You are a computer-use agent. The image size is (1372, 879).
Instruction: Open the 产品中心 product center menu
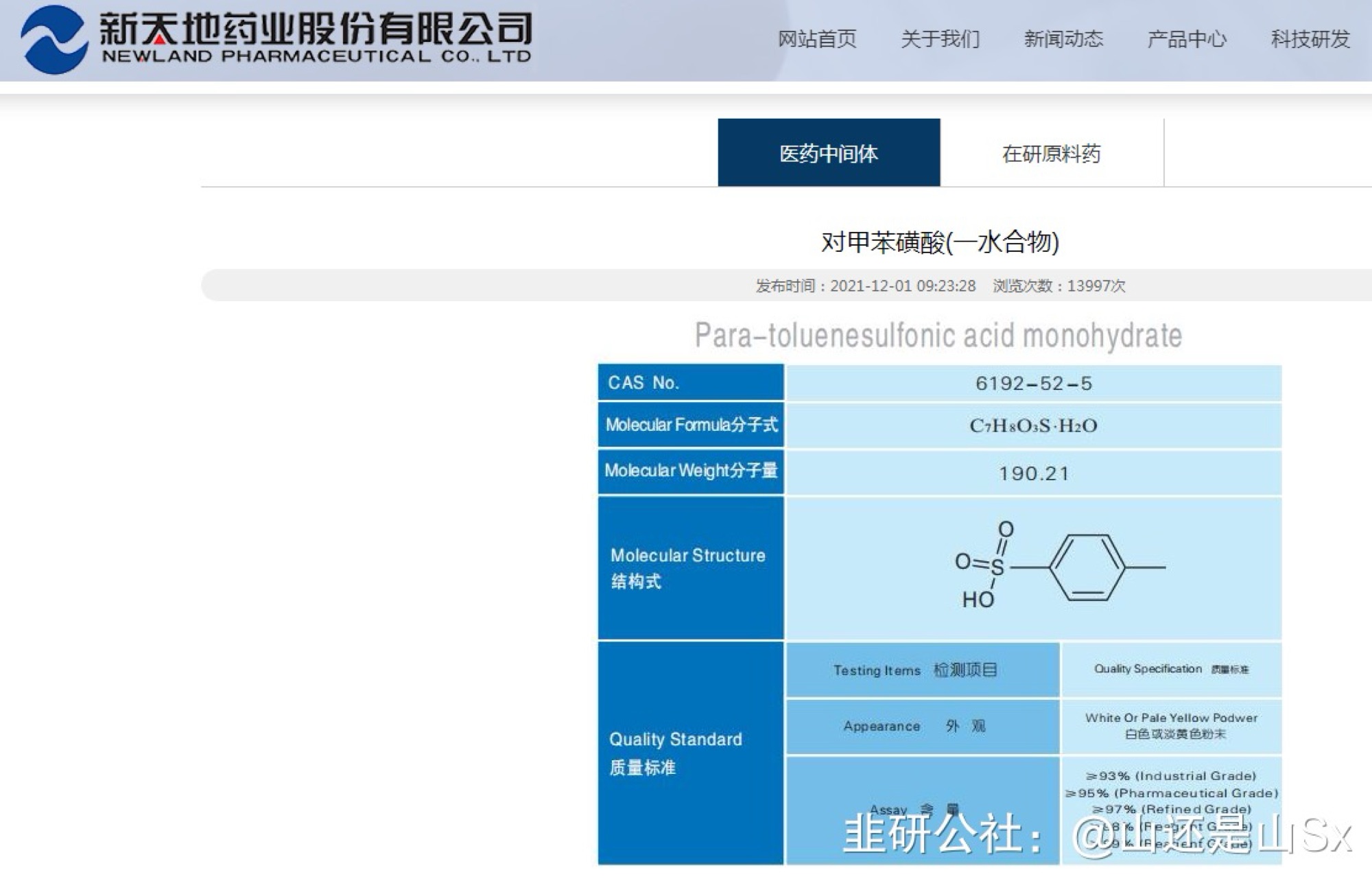[1187, 39]
